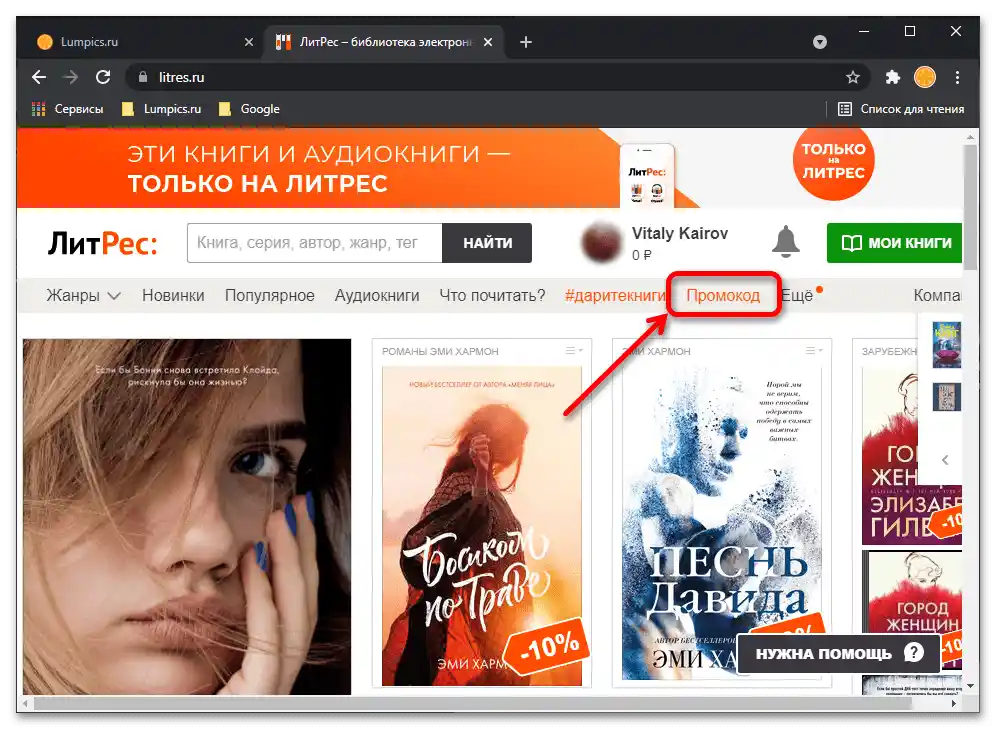Viewport: 996px width, 729px height.
Task: Open the Новинки section
Action: tap(173, 296)
